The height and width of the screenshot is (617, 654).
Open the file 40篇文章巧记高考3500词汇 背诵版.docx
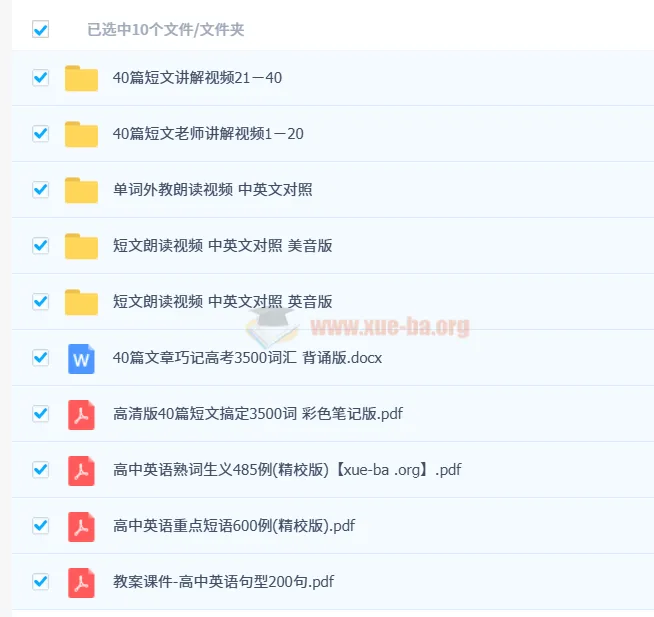(x=247, y=358)
